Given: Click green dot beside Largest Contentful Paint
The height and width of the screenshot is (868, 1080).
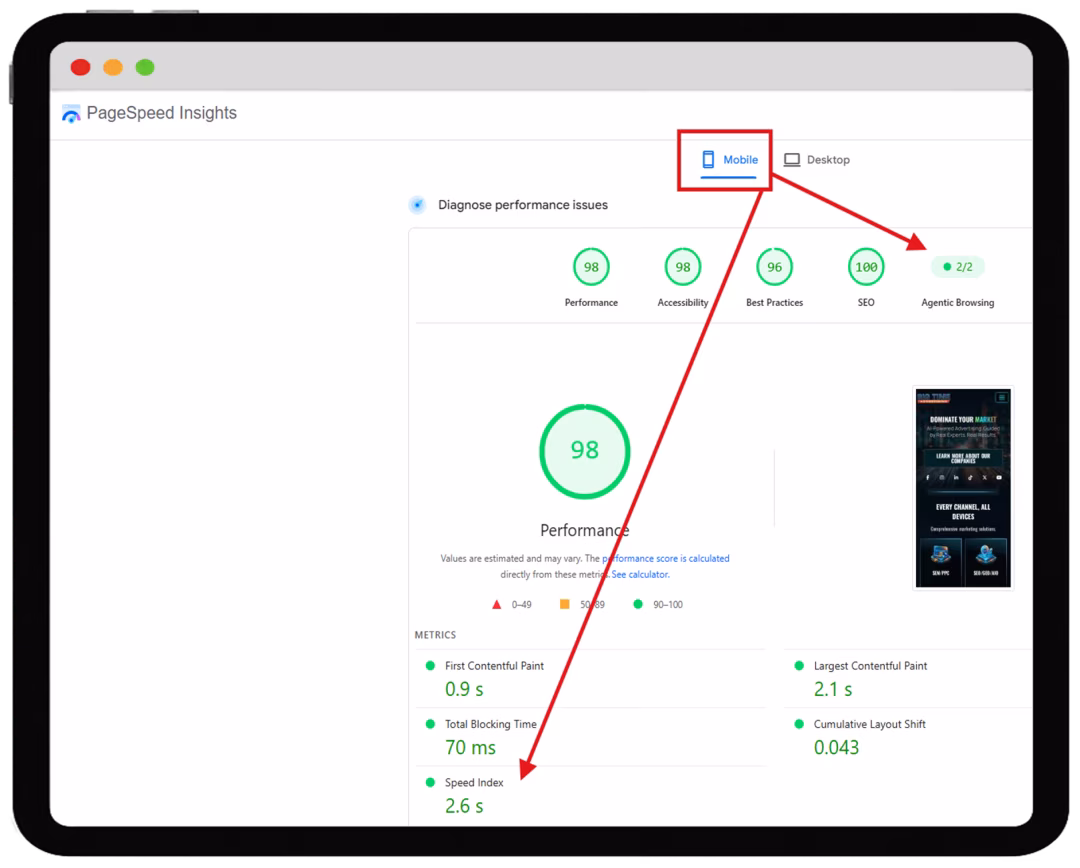Looking at the screenshot, I should 799,665.
